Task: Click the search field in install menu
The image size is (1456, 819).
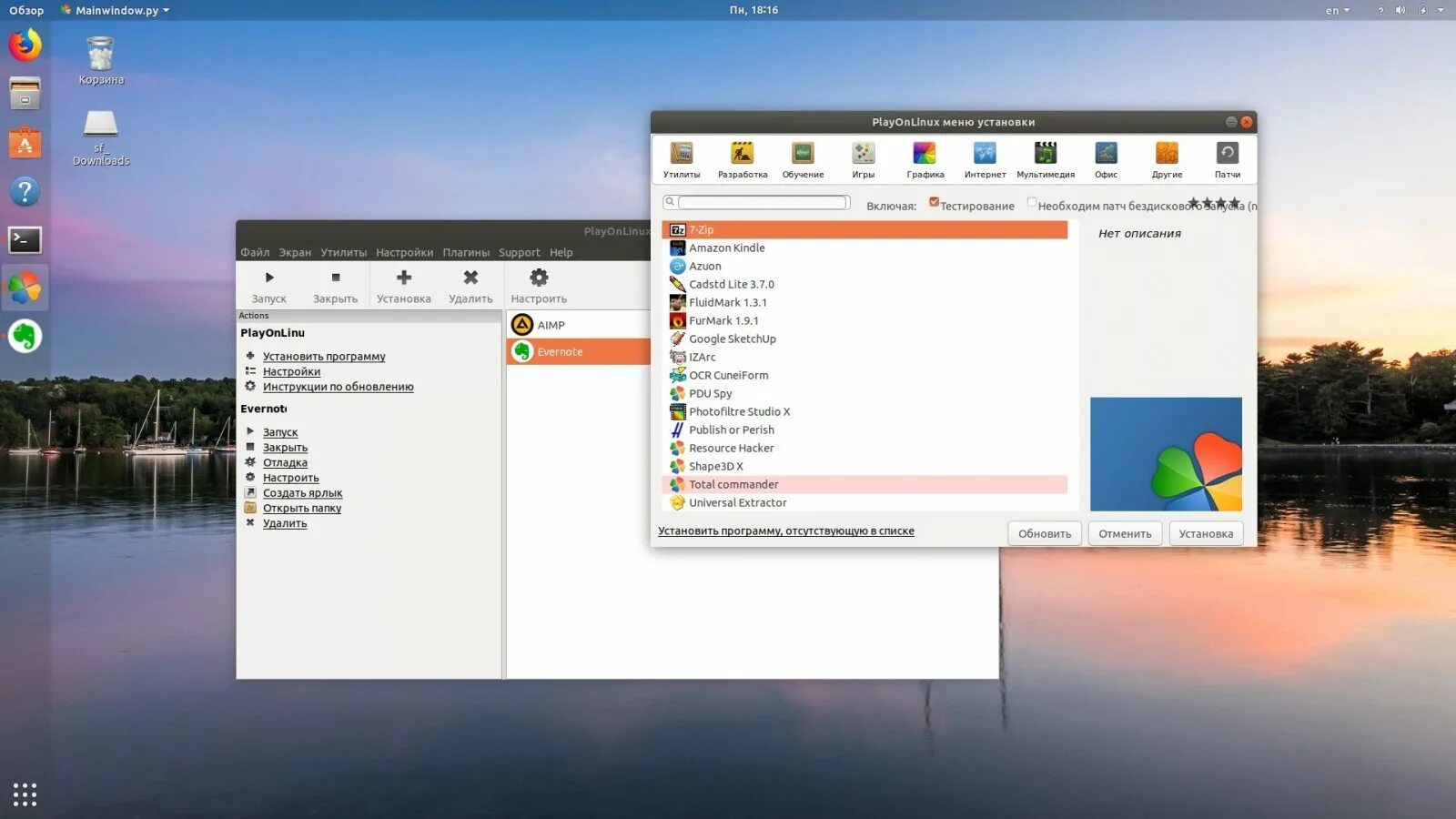Action: (x=762, y=202)
